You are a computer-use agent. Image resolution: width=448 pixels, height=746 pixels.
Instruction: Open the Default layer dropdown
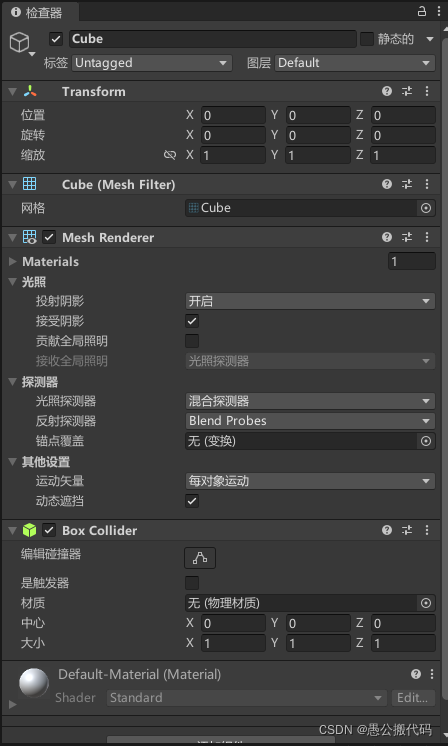point(355,63)
